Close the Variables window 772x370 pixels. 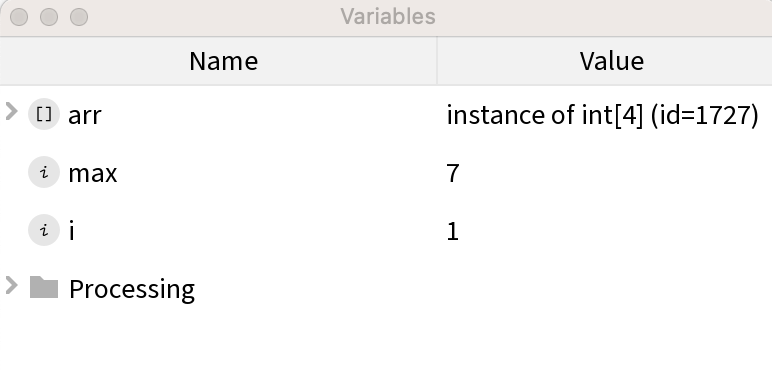tap(19, 17)
